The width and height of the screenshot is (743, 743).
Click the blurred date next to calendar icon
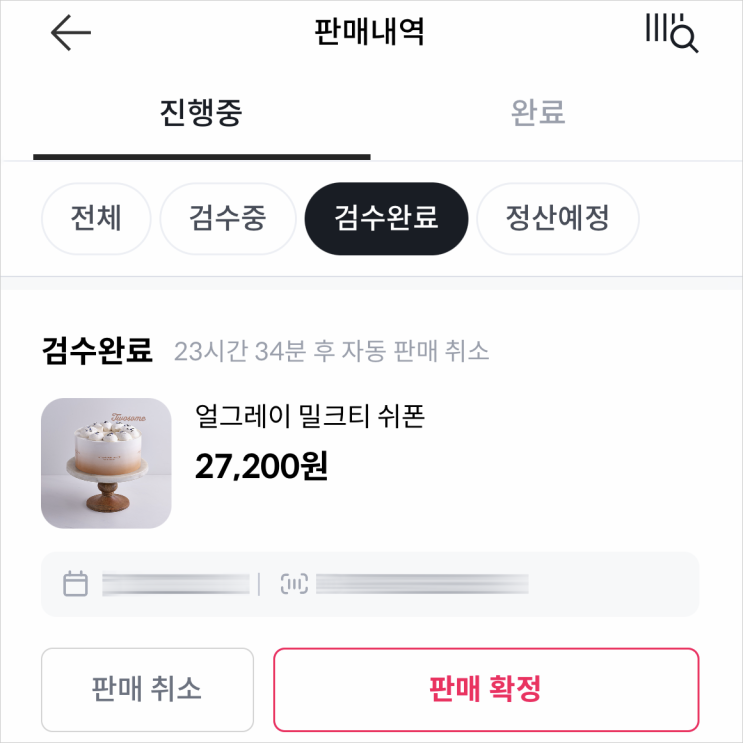175,584
